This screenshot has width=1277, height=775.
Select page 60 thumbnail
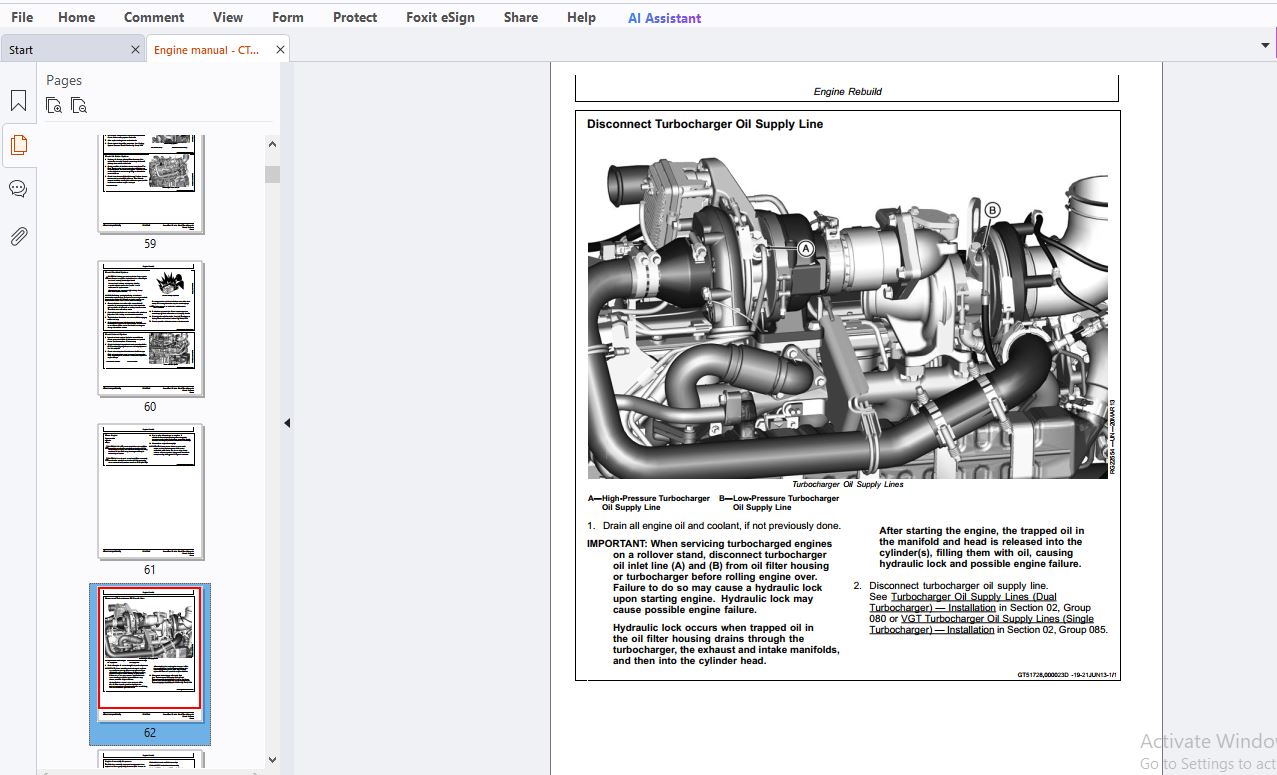[151, 329]
